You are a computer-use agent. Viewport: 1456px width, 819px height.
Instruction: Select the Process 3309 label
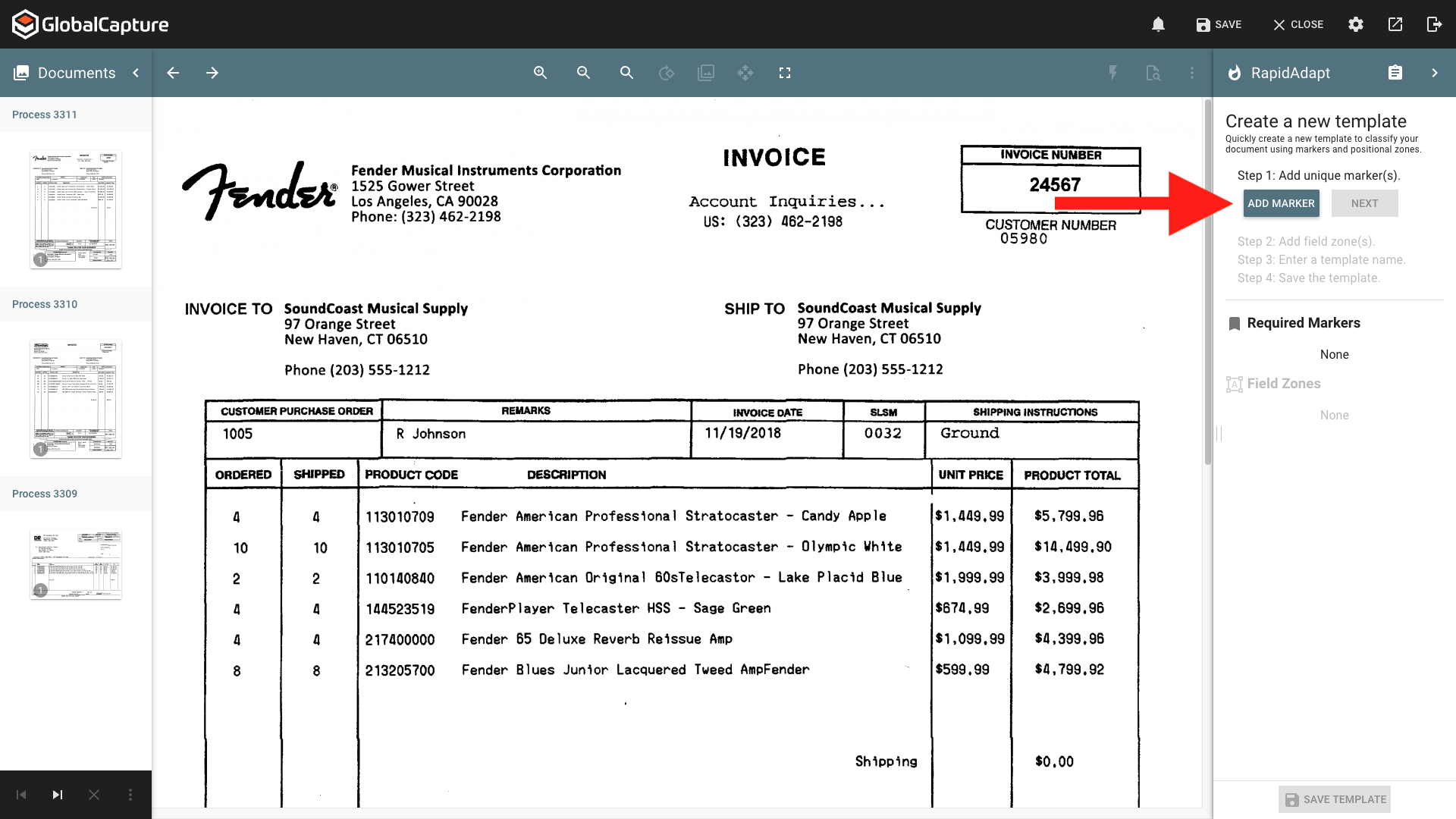(45, 494)
